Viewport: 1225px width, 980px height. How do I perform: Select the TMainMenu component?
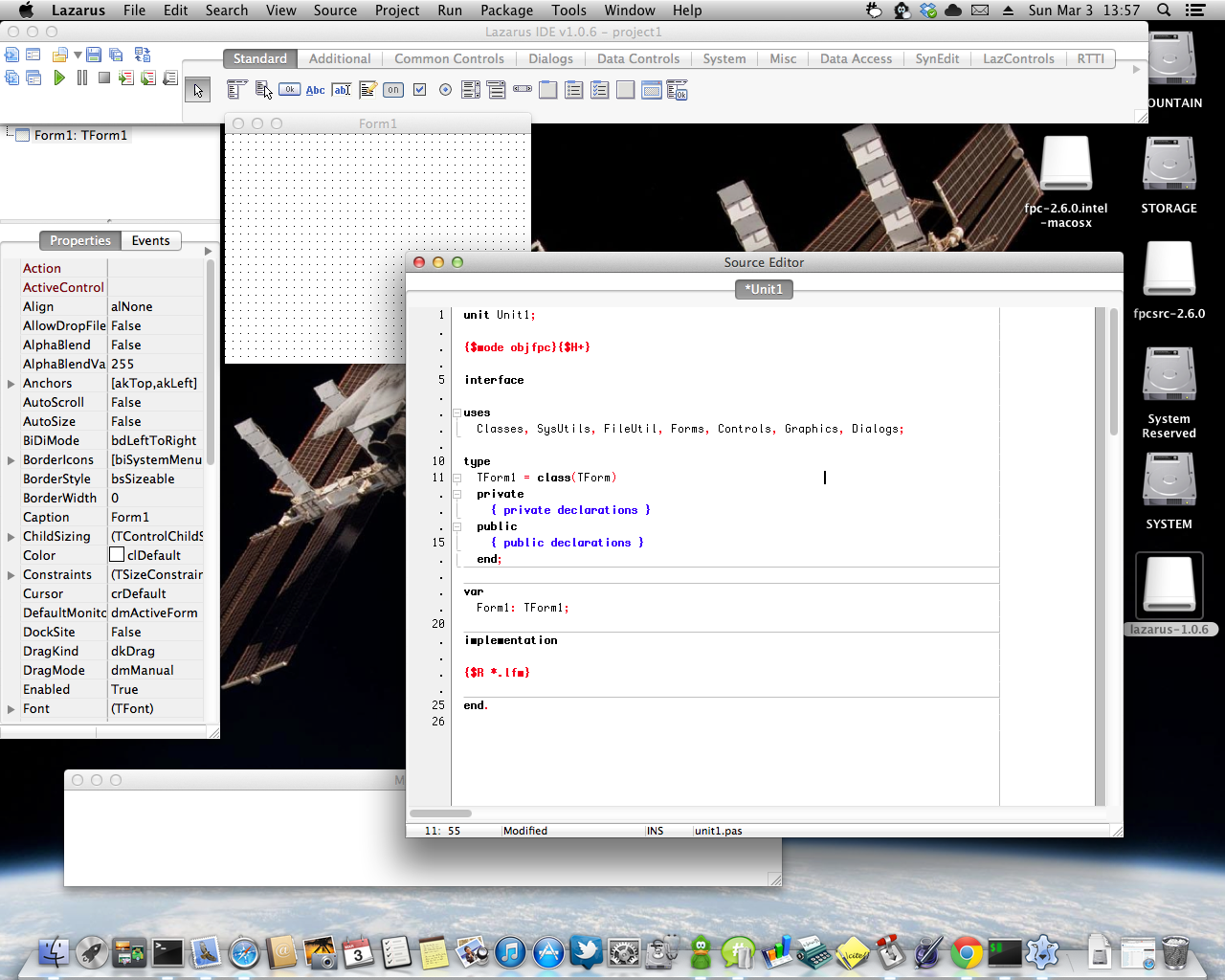pos(237,90)
